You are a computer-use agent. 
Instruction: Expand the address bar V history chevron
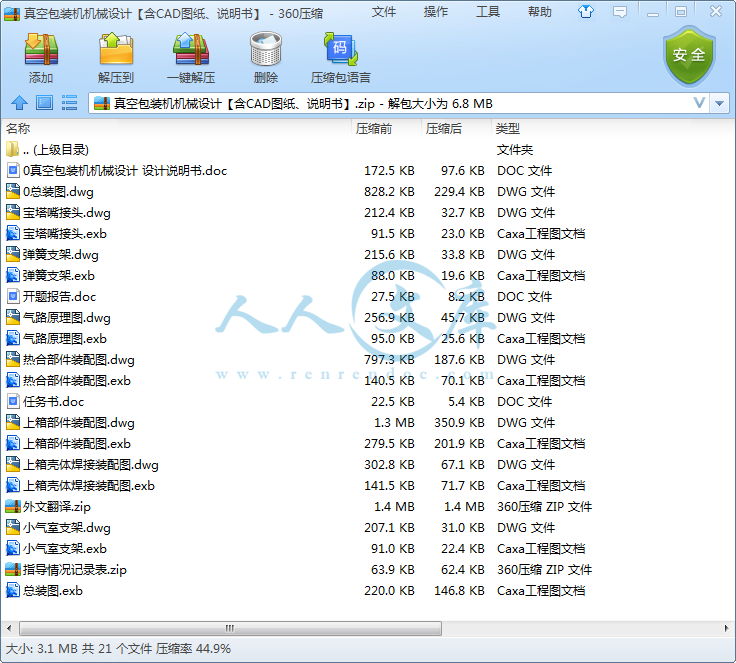tap(699, 103)
